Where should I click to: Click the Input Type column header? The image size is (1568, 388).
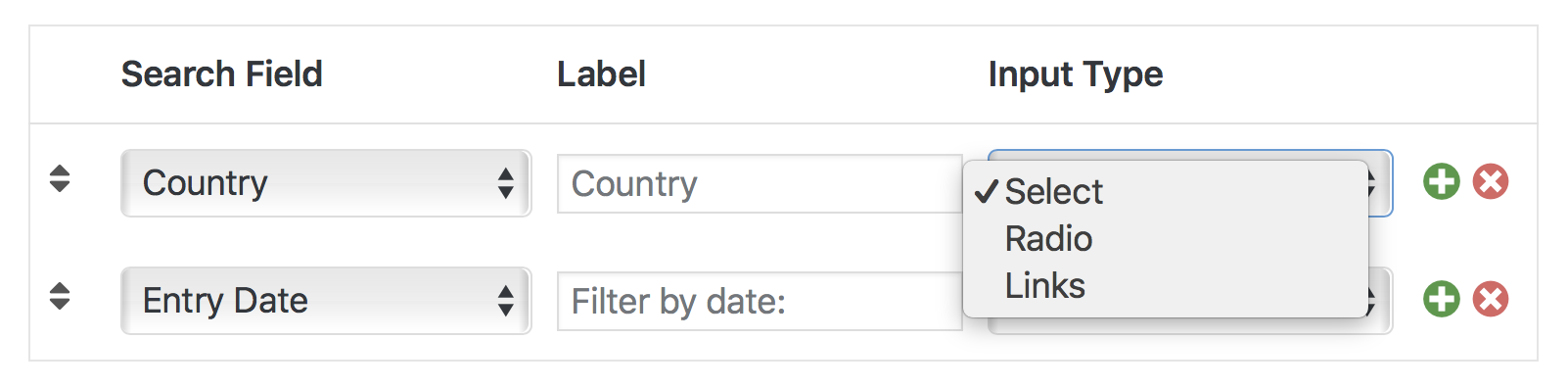1076,74
